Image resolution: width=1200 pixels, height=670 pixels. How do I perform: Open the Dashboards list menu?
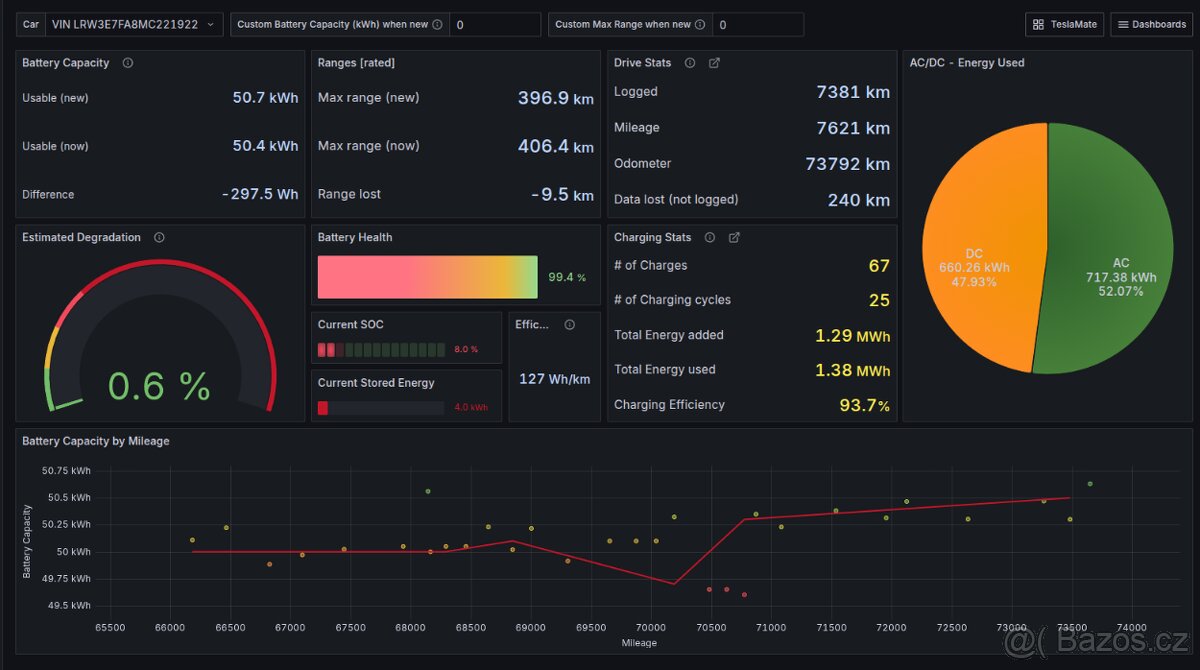pos(1151,25)
